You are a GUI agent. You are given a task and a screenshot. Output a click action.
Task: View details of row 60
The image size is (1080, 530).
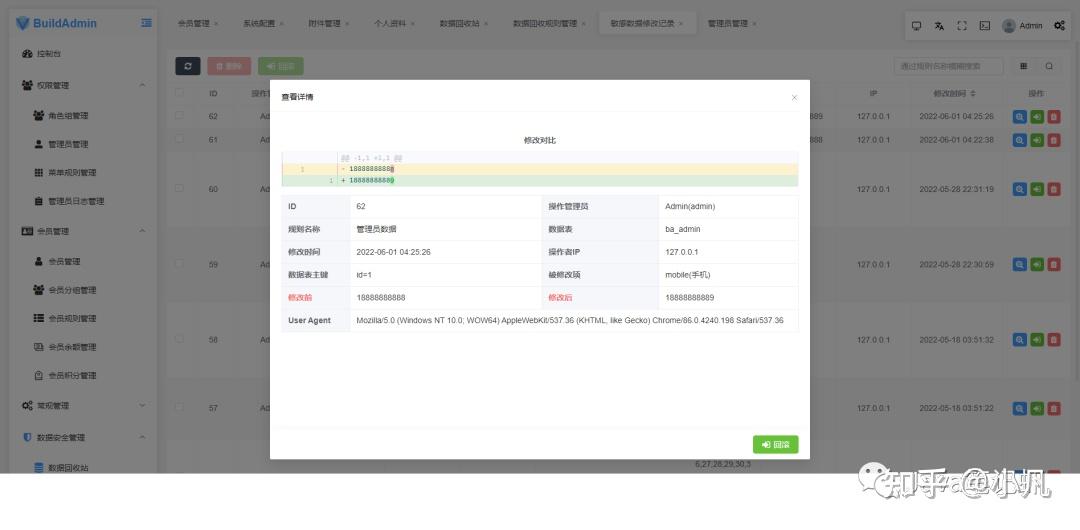click(1019, 189)
